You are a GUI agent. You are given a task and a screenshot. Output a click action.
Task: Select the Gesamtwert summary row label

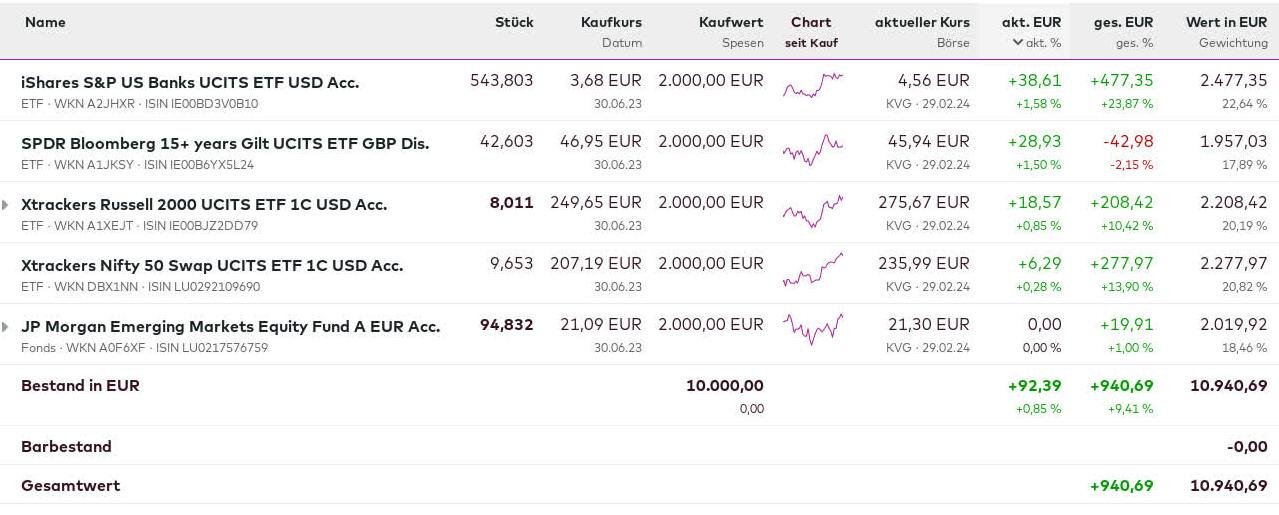(70, 485)
